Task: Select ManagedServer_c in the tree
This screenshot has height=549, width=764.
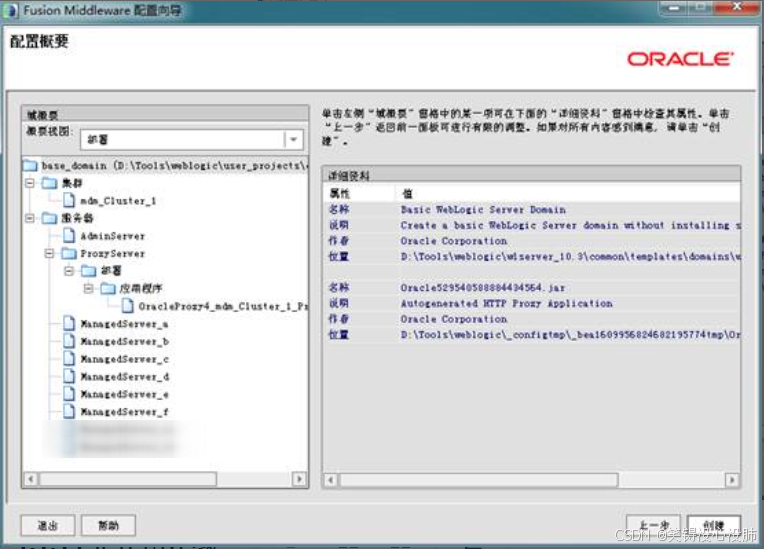Action: pos(124,359)
